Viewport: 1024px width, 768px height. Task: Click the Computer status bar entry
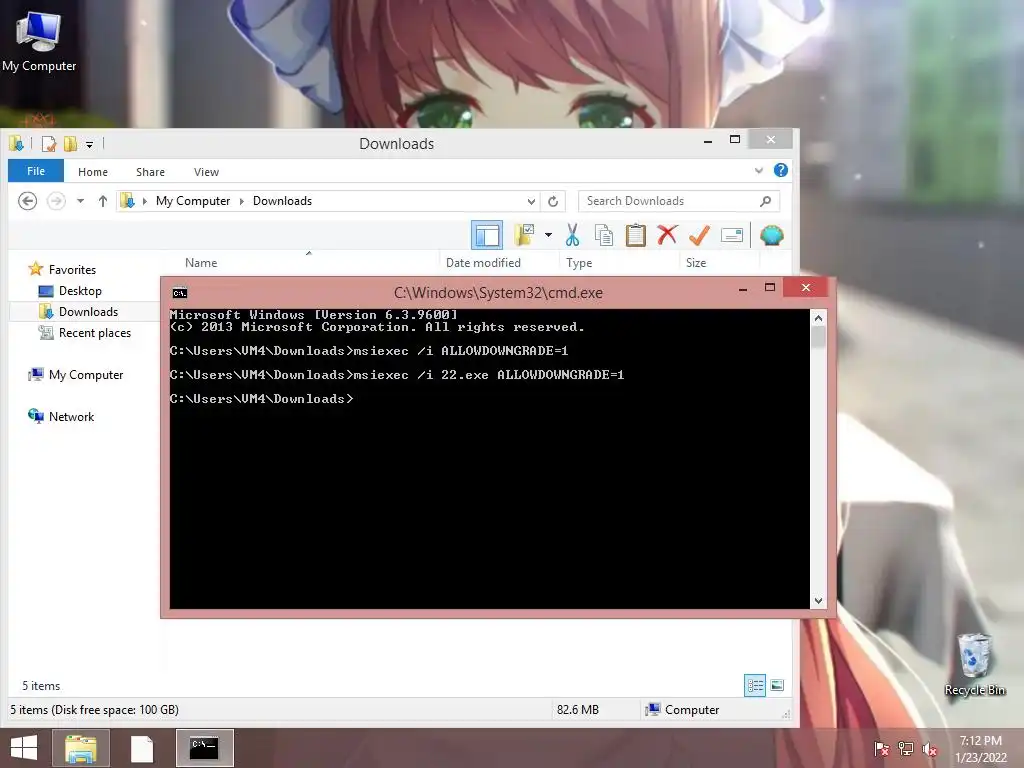point(682,710)
